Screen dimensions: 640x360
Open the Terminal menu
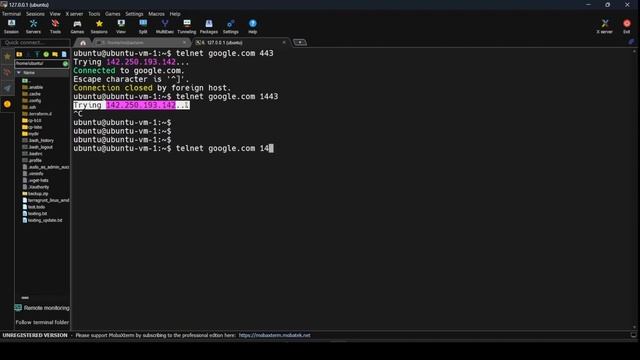[11, 14]
